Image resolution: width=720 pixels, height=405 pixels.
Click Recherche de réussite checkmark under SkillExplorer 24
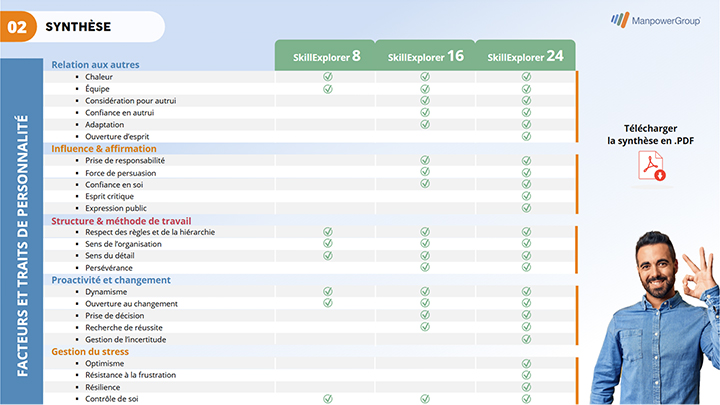(x=526, y=326)
